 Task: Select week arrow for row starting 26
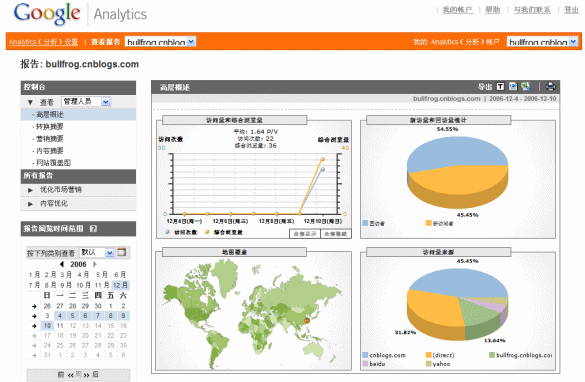coord(34,306)
